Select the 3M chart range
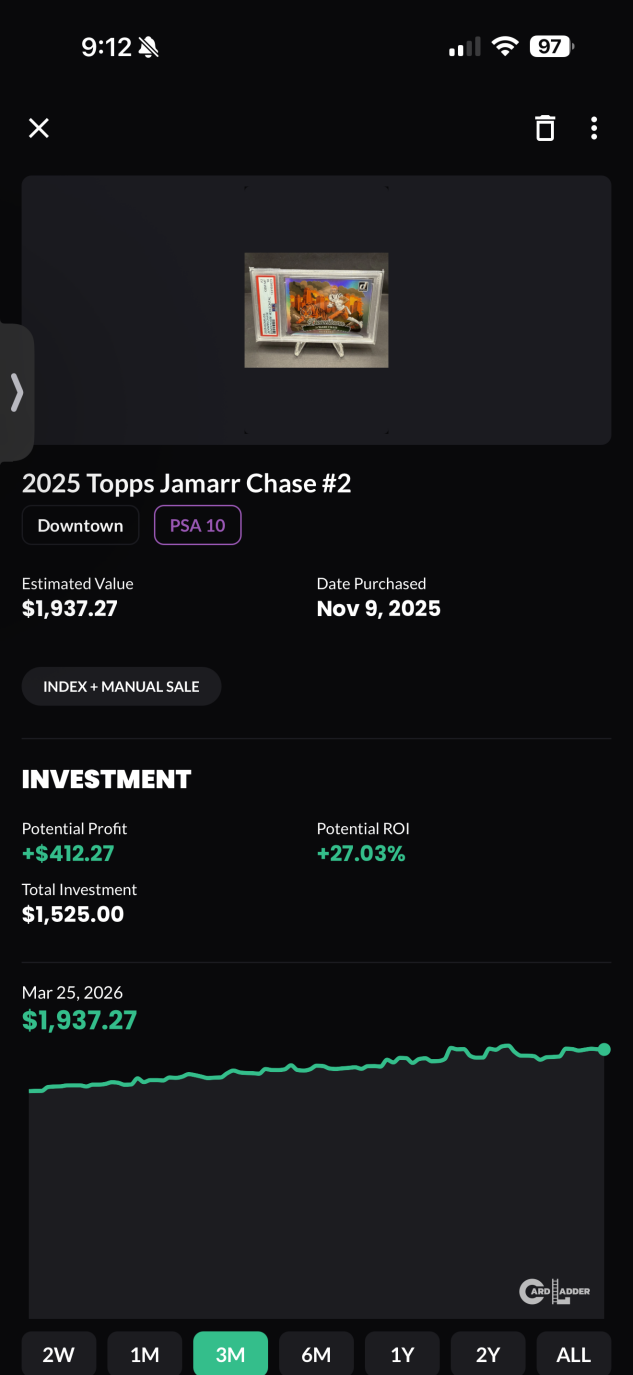Image resolution: width=633 pixels, height=1375 pixels. click(x=230, y=1354)
